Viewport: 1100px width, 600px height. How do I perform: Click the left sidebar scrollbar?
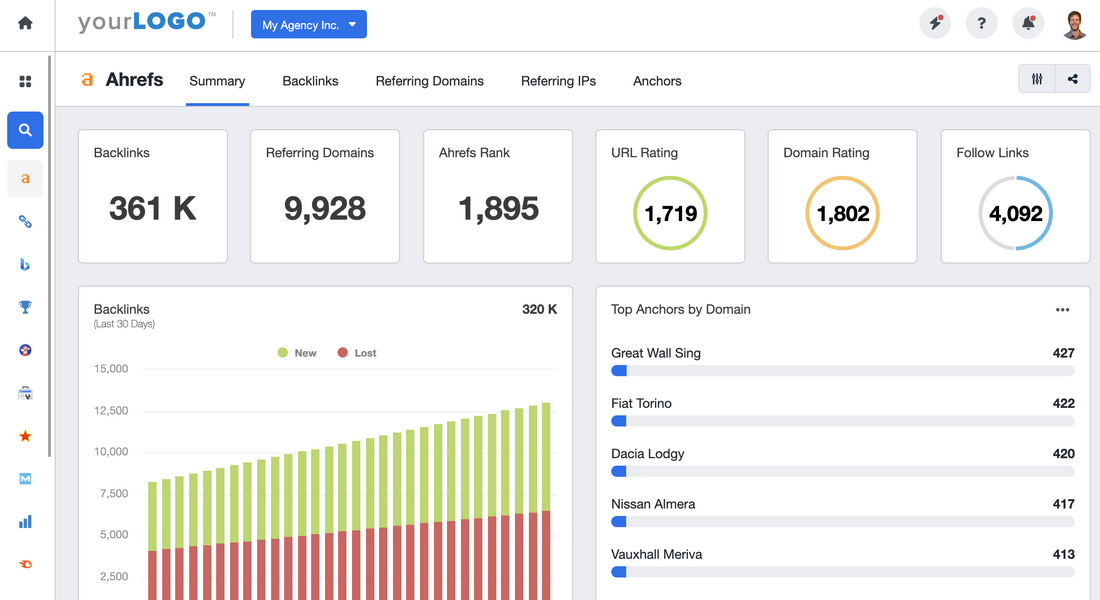click(50, 256)
